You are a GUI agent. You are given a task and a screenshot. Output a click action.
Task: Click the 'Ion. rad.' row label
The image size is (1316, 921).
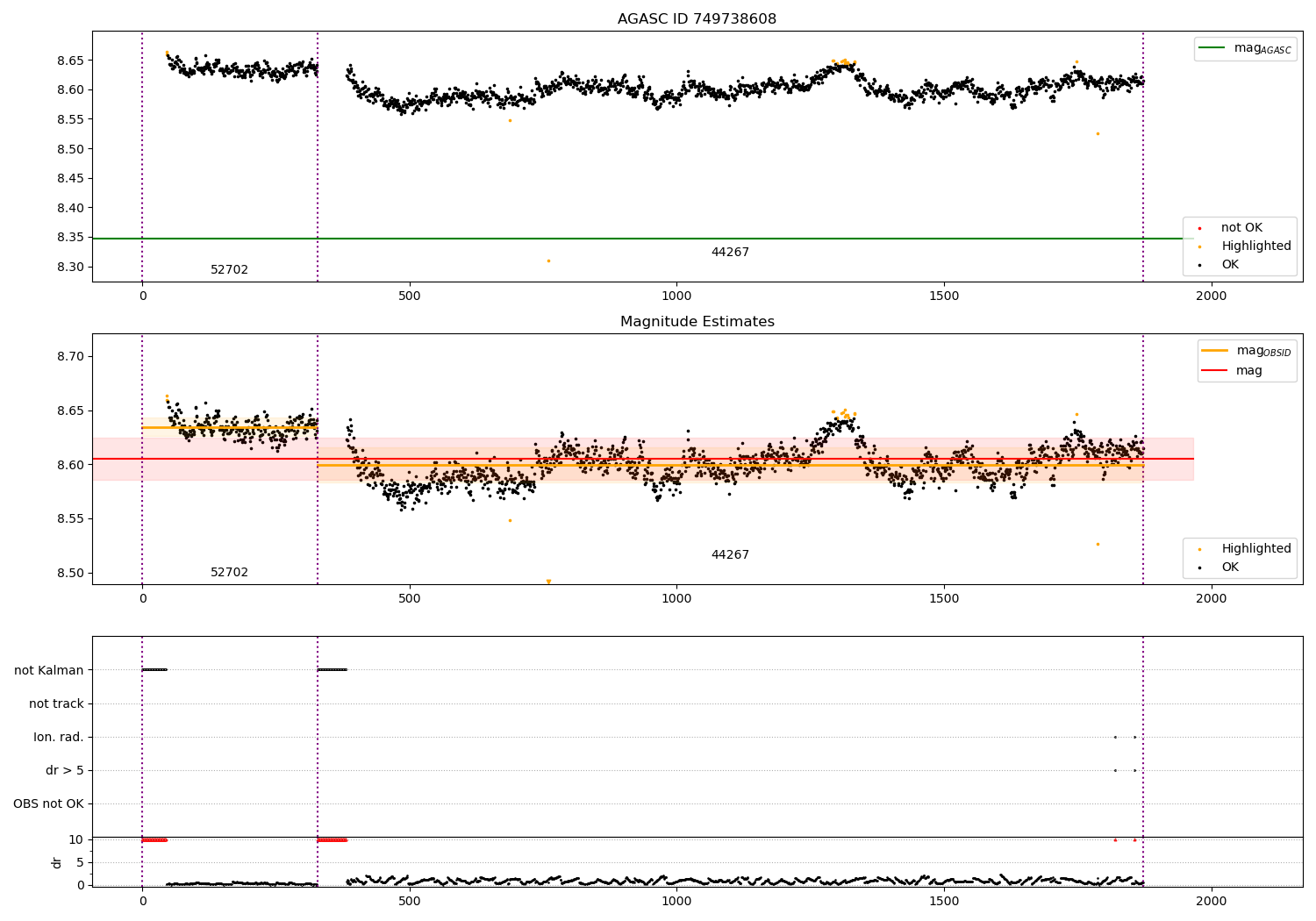pyautogui.click(x=59, y=738)
